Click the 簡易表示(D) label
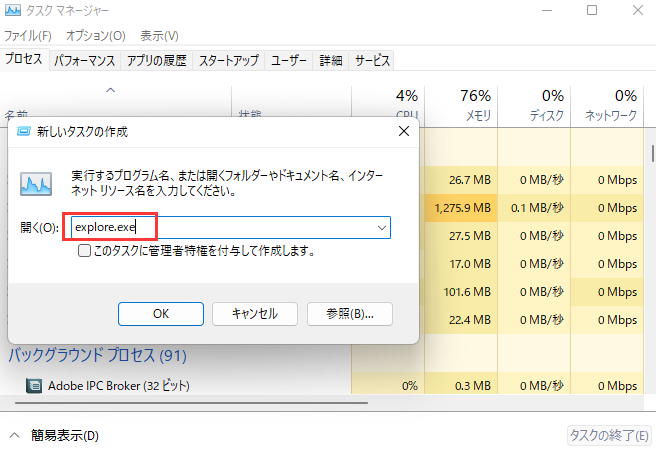 [65, 436]
